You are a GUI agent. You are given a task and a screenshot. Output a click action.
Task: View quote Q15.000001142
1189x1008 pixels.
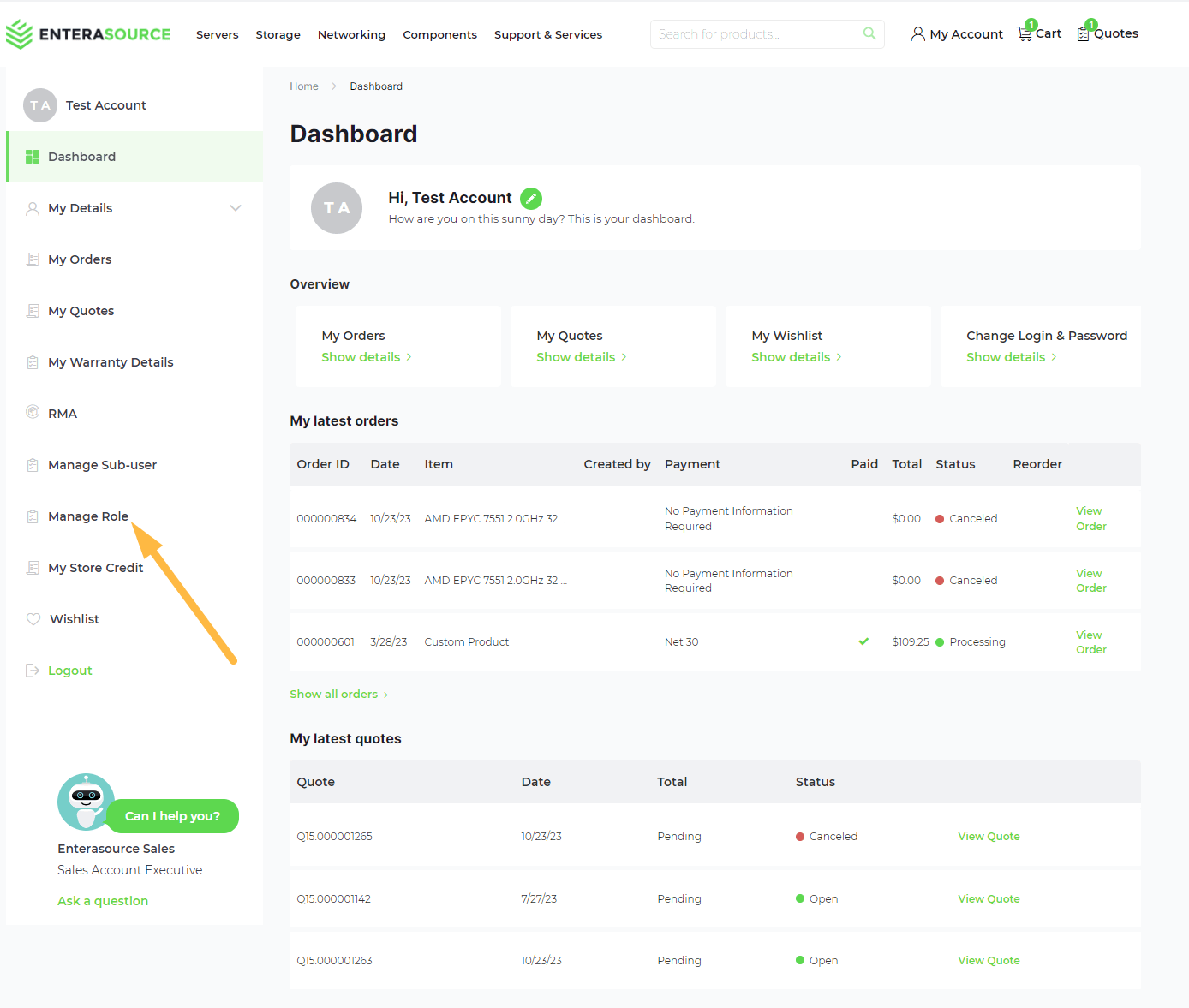[989, 899]
